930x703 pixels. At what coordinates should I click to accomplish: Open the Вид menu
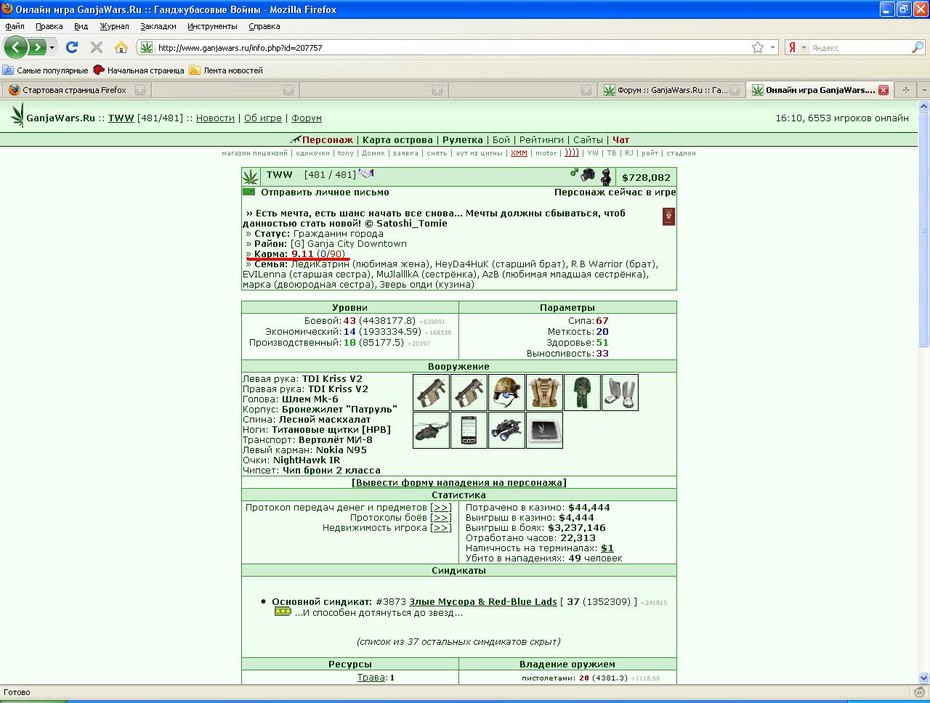(81, 26)
